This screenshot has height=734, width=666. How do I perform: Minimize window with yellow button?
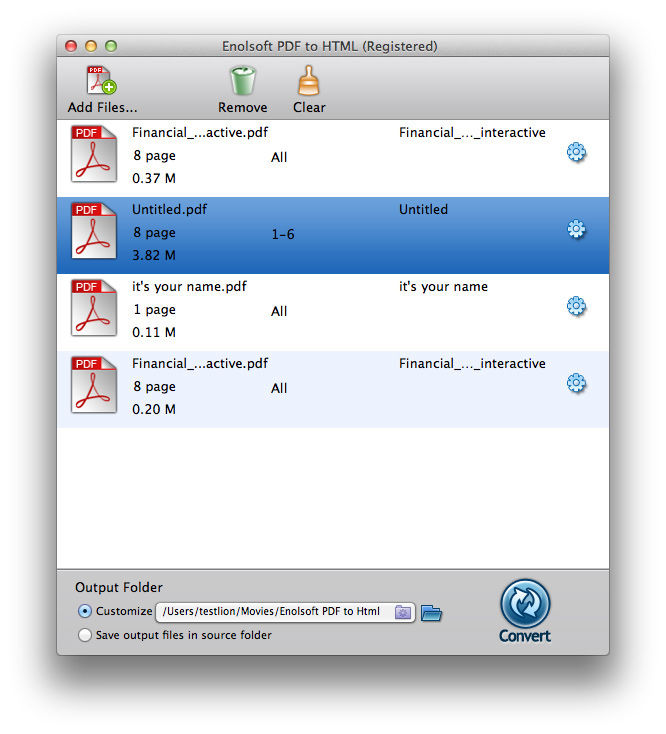coord(91,46)
